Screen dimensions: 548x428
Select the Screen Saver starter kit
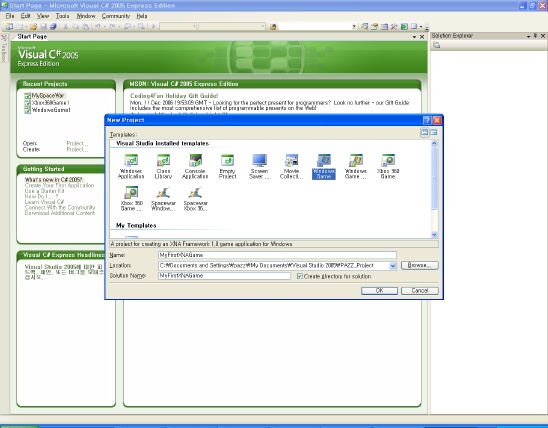coord(259,167)
